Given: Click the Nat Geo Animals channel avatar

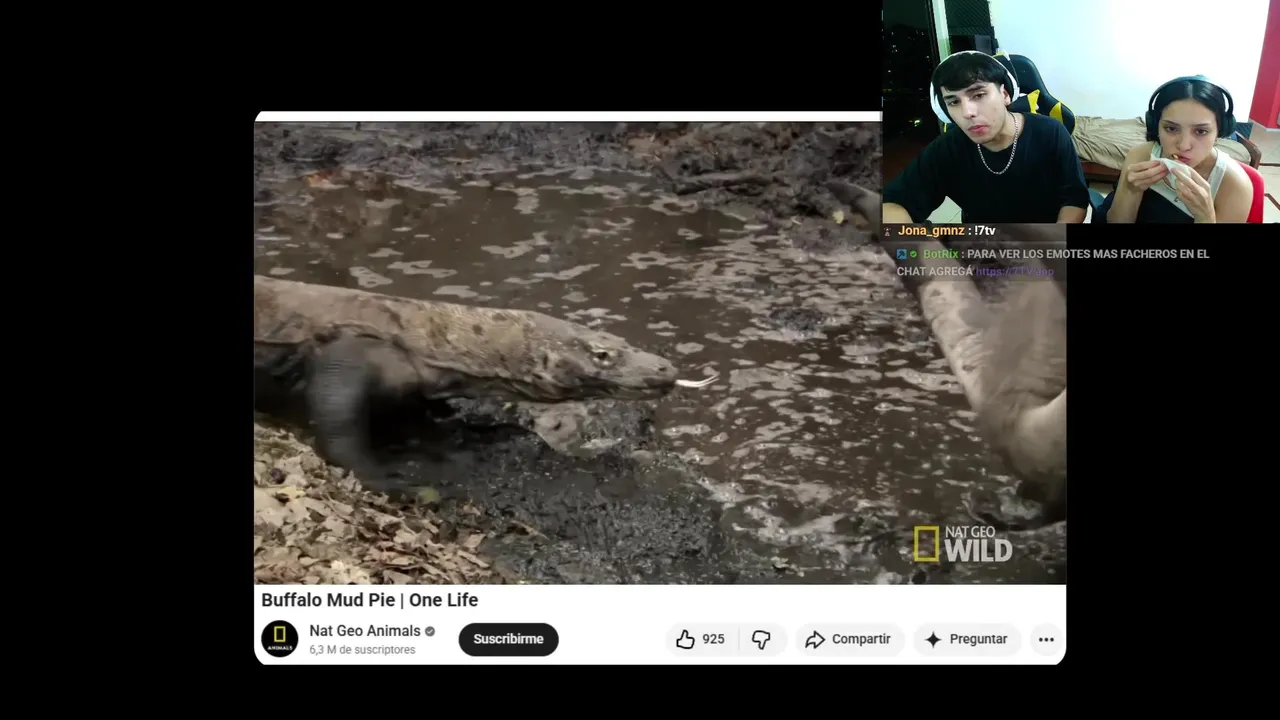Looking at the screenshot, I should coord(280,639).
